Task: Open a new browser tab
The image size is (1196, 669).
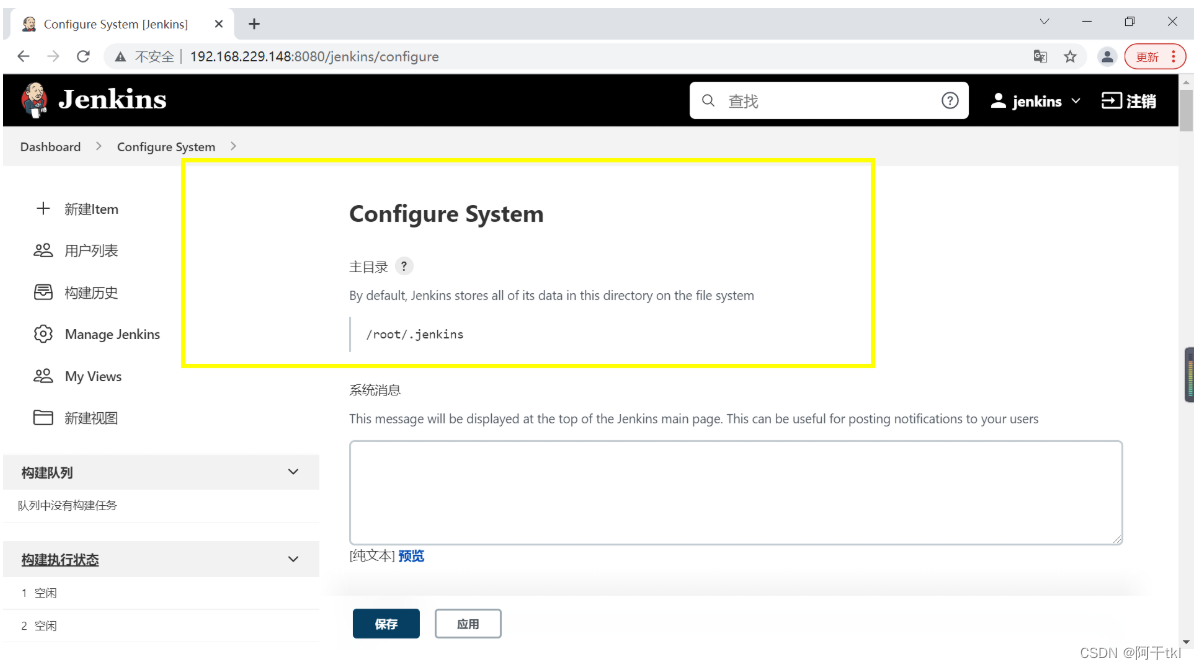Action: pyautogui.click(x=254, y=24)
